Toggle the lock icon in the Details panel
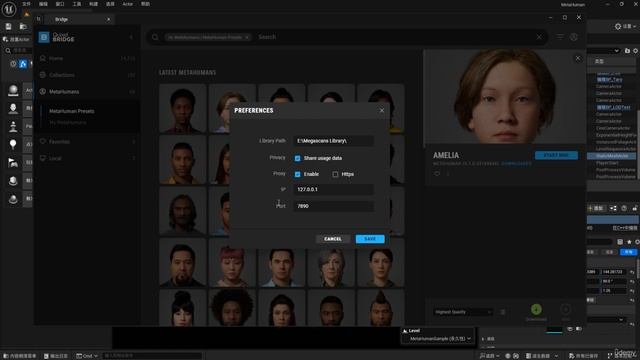 tap(634, 208)
